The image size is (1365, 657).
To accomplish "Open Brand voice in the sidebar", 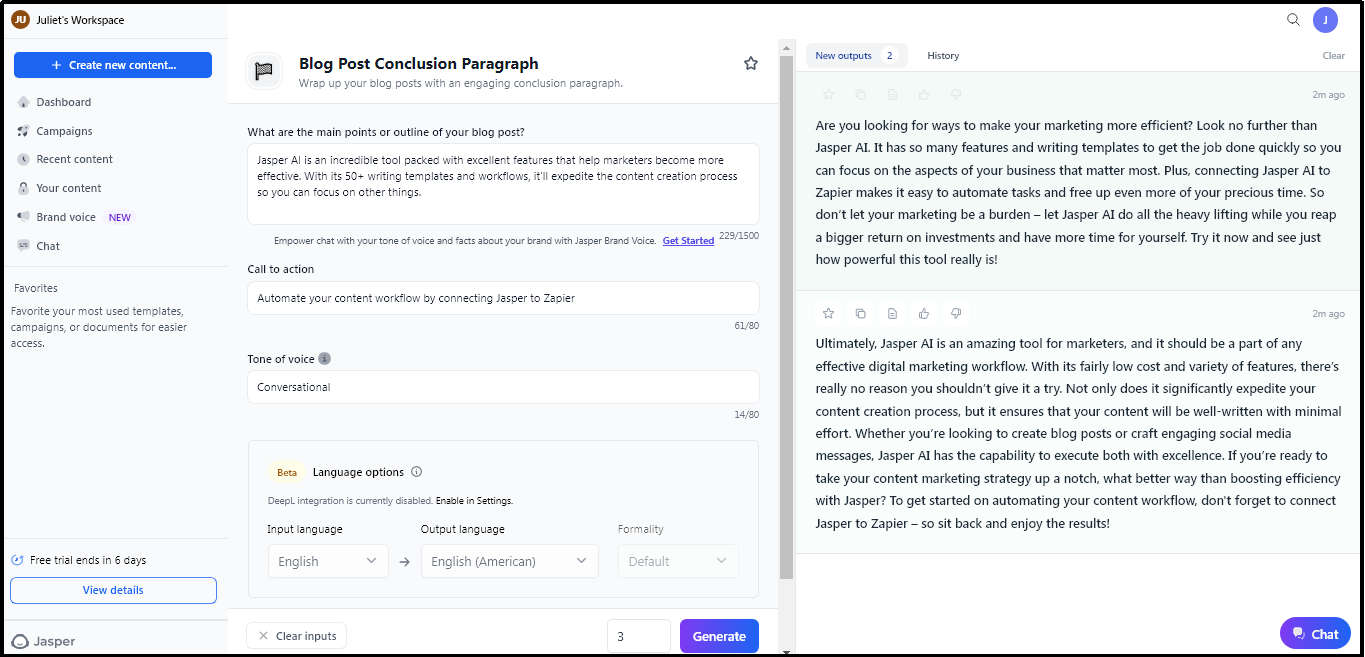I will 66,217.
